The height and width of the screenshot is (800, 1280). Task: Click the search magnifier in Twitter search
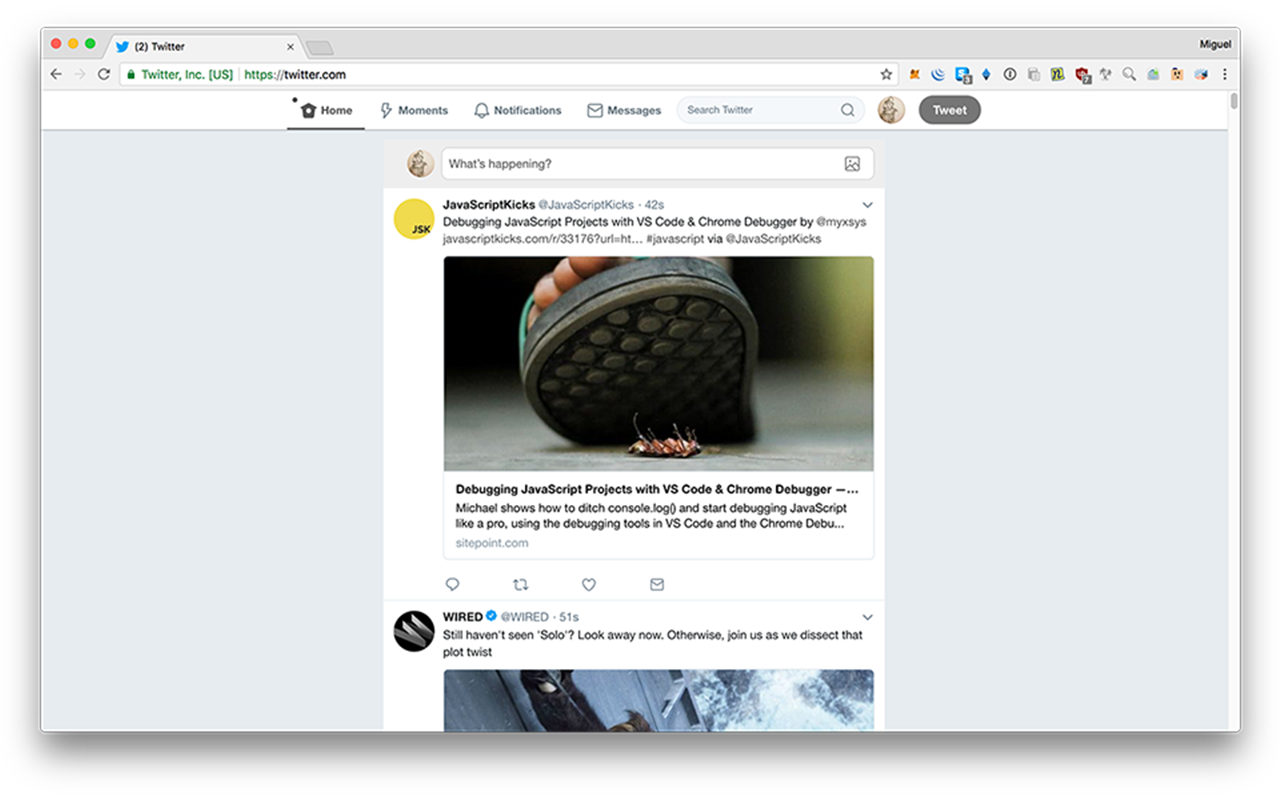848,110
